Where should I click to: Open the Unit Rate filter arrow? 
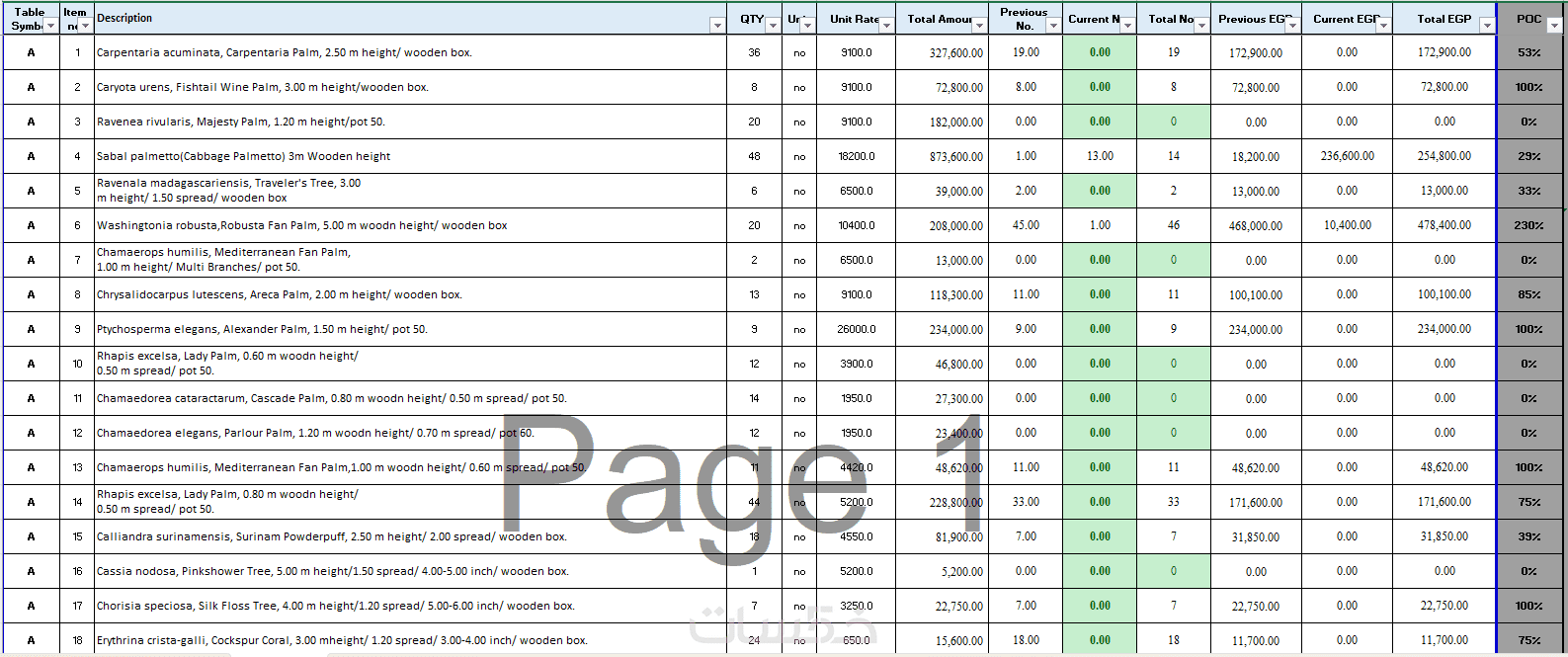886,26
